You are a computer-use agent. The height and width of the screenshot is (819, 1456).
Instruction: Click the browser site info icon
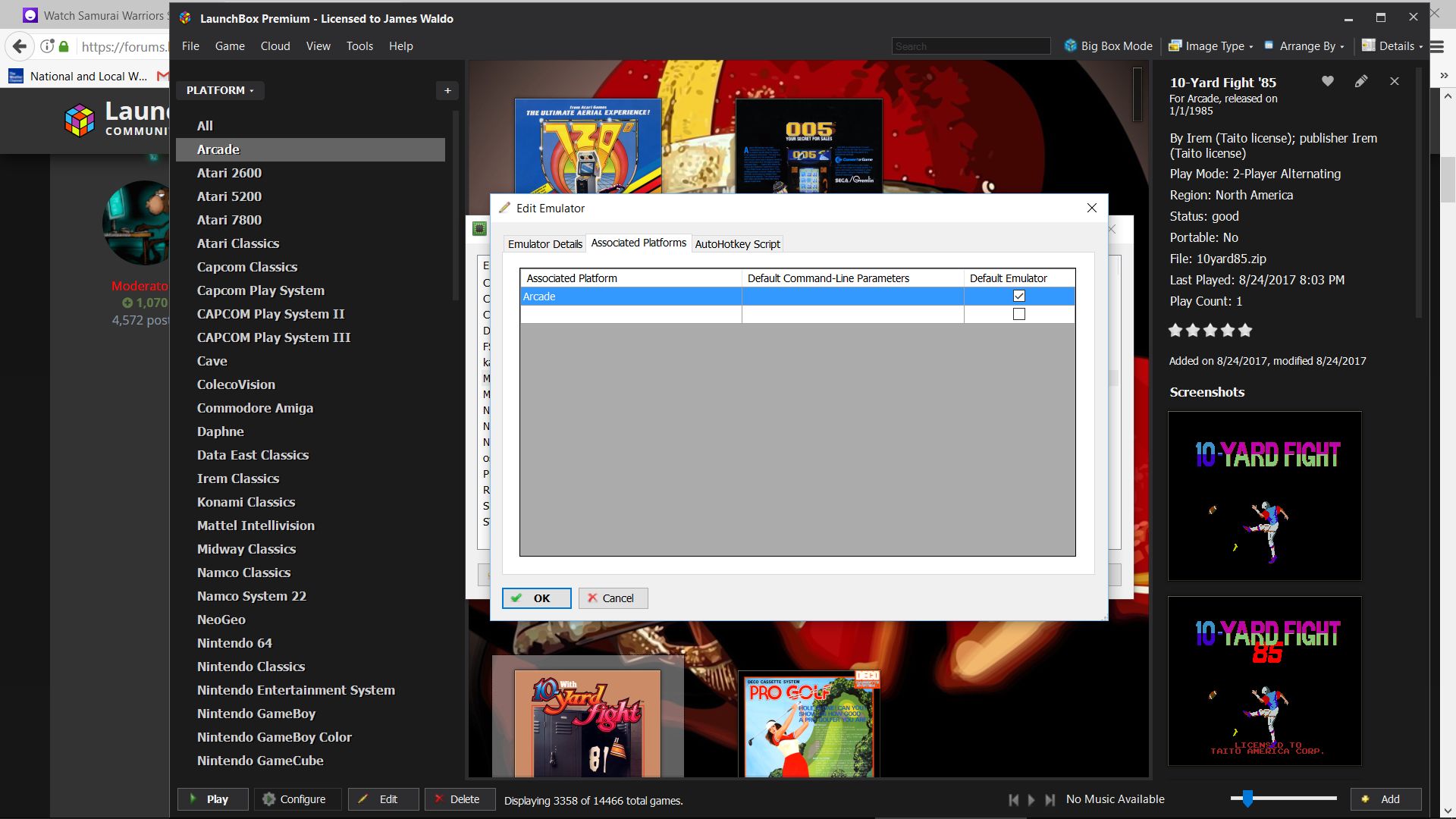tap(47, 46)
